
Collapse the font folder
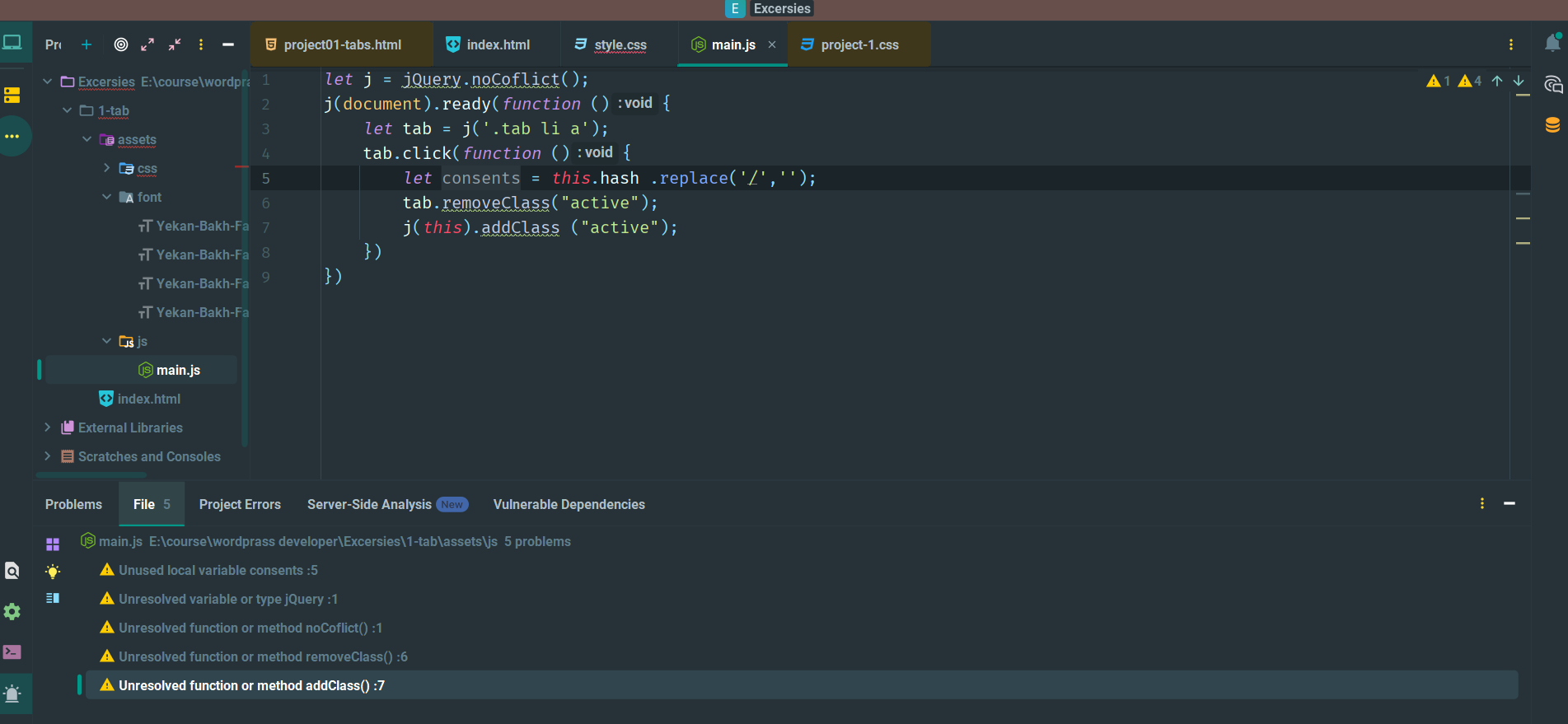pyautogui.click(x=107, y=196)
